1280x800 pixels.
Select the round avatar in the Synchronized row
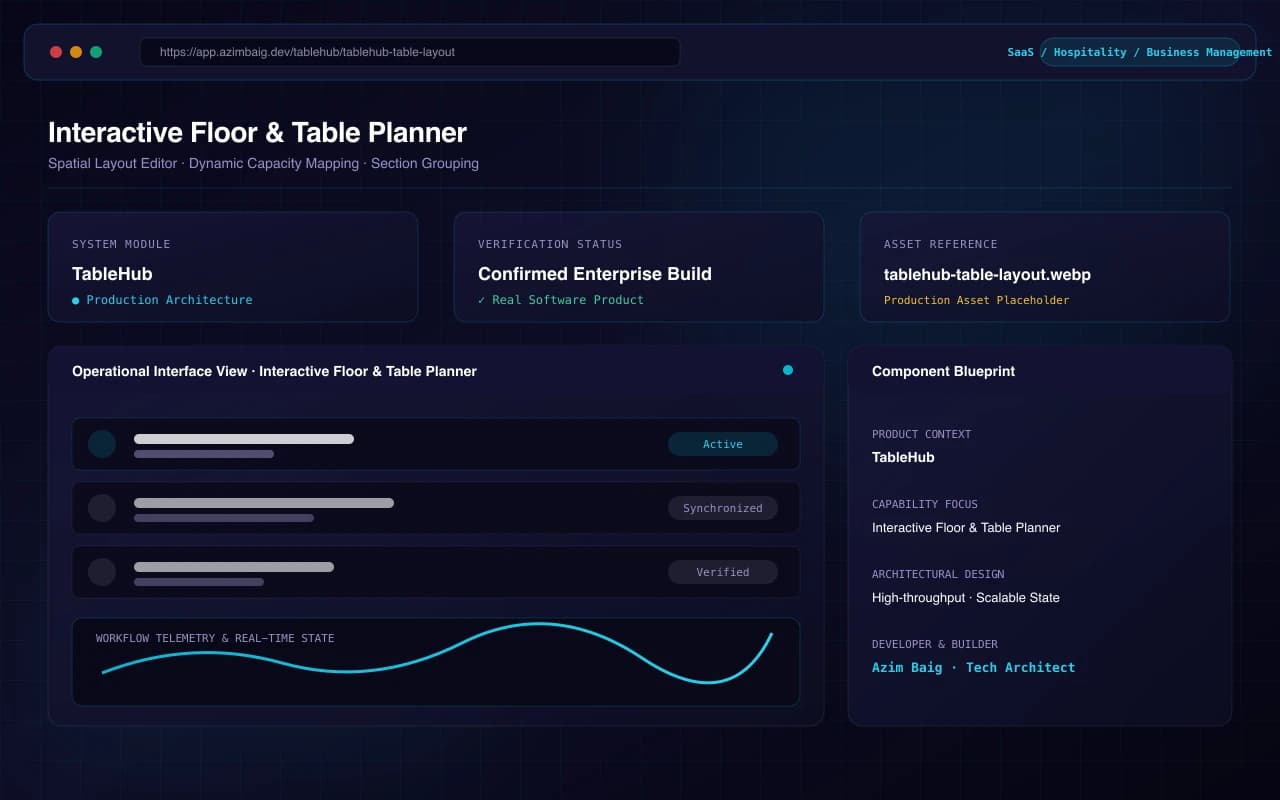[x=102, y=508]
